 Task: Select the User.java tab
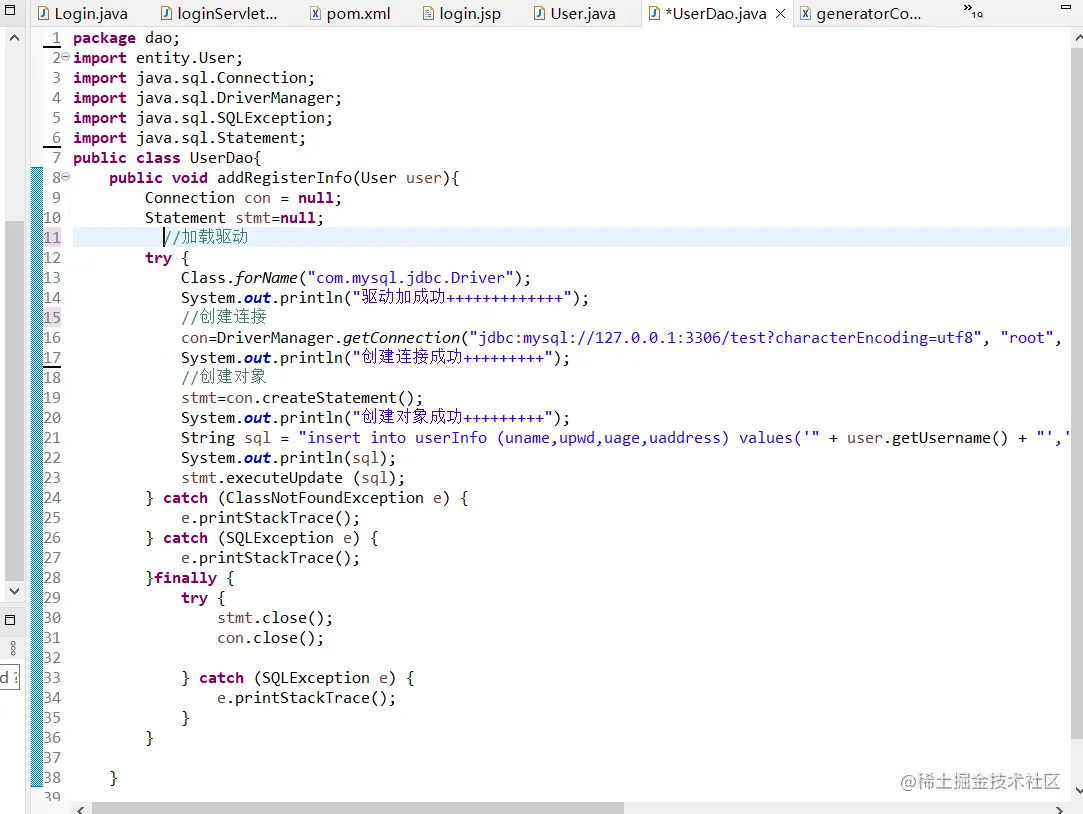pyautogui.click(x=575, y=13)
